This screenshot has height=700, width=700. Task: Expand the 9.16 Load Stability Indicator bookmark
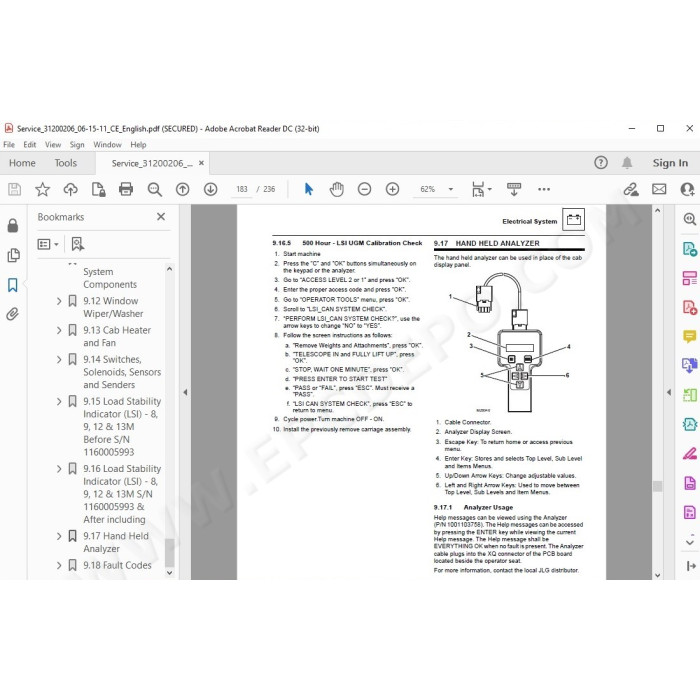(59, 469)
